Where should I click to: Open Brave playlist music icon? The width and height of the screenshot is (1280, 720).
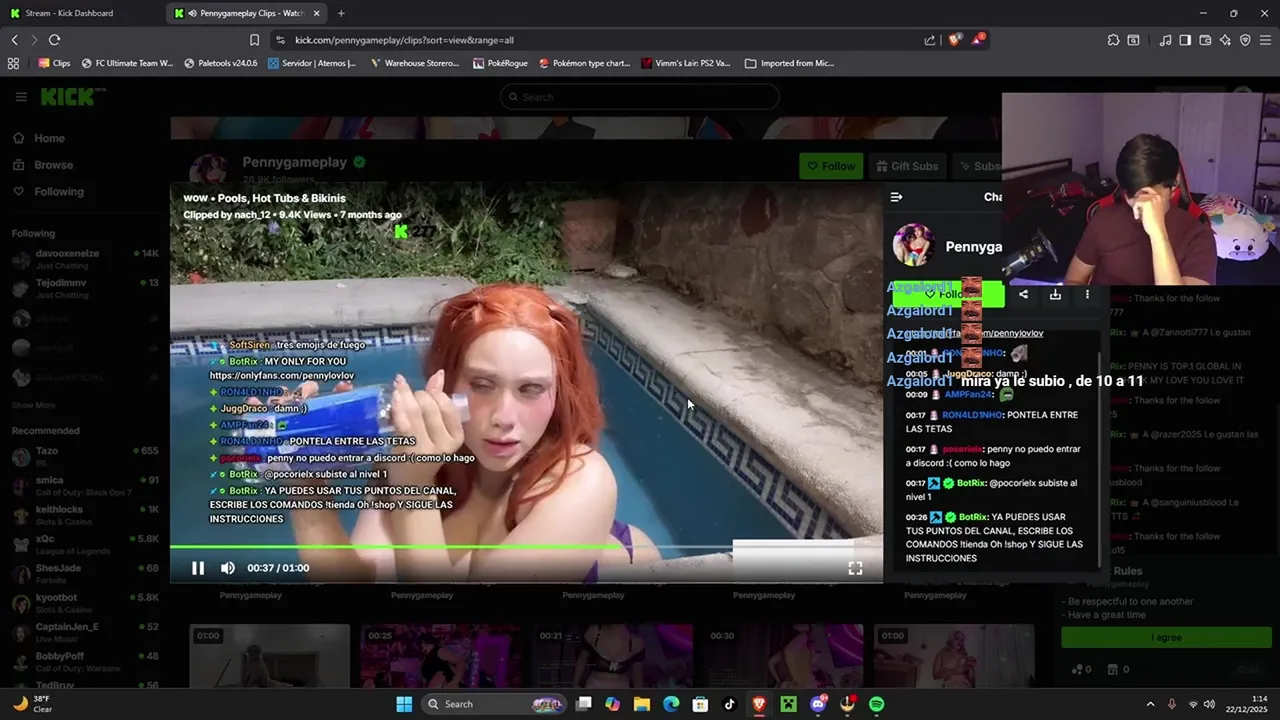pos(1165,40)
